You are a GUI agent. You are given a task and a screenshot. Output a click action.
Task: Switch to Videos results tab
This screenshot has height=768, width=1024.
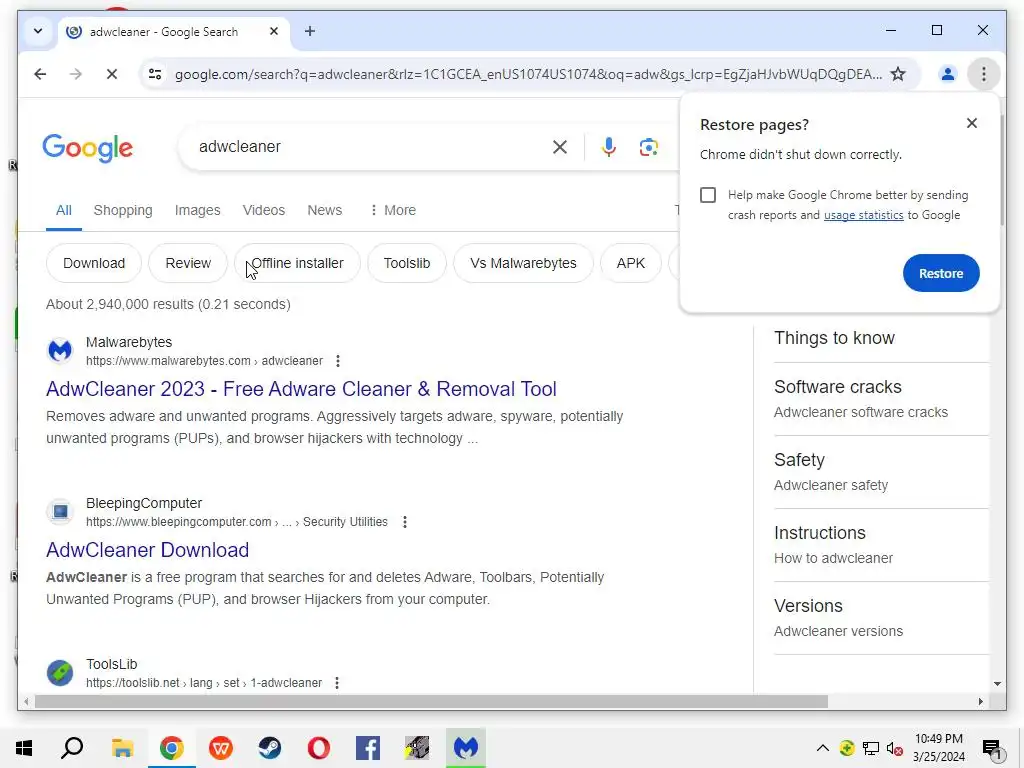264,210
